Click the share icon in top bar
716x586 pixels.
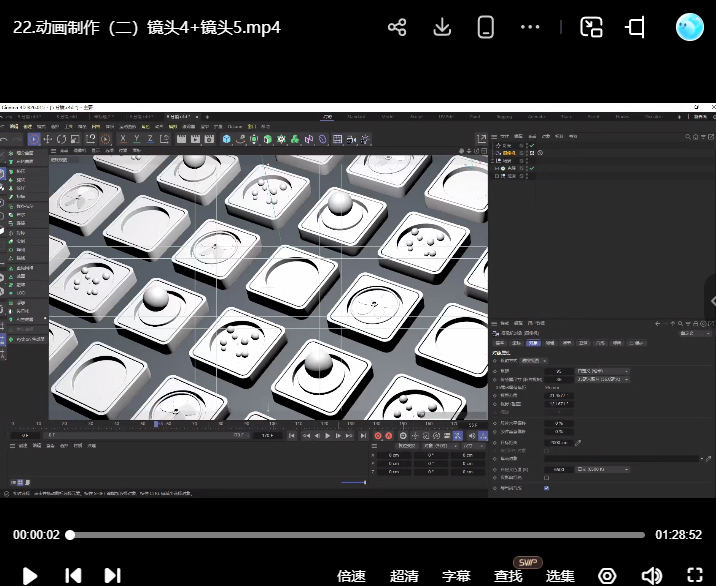click(397, 27)
